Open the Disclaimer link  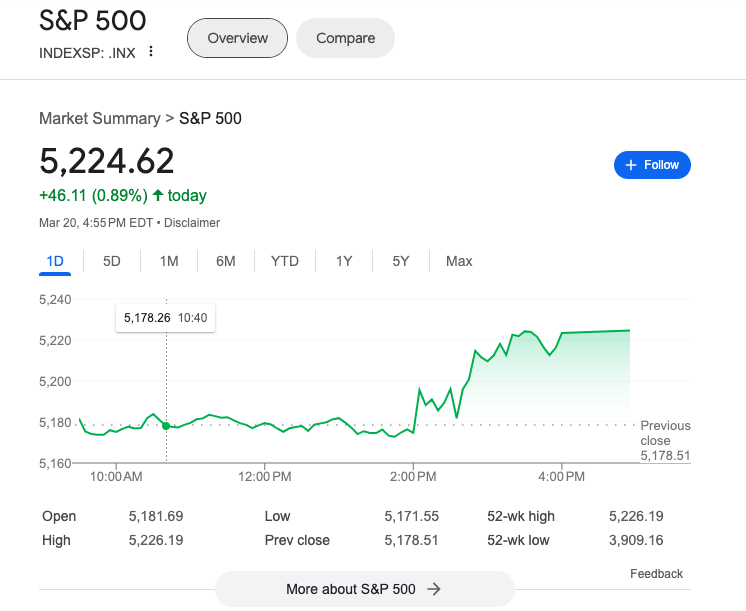(x=192, y=223)
